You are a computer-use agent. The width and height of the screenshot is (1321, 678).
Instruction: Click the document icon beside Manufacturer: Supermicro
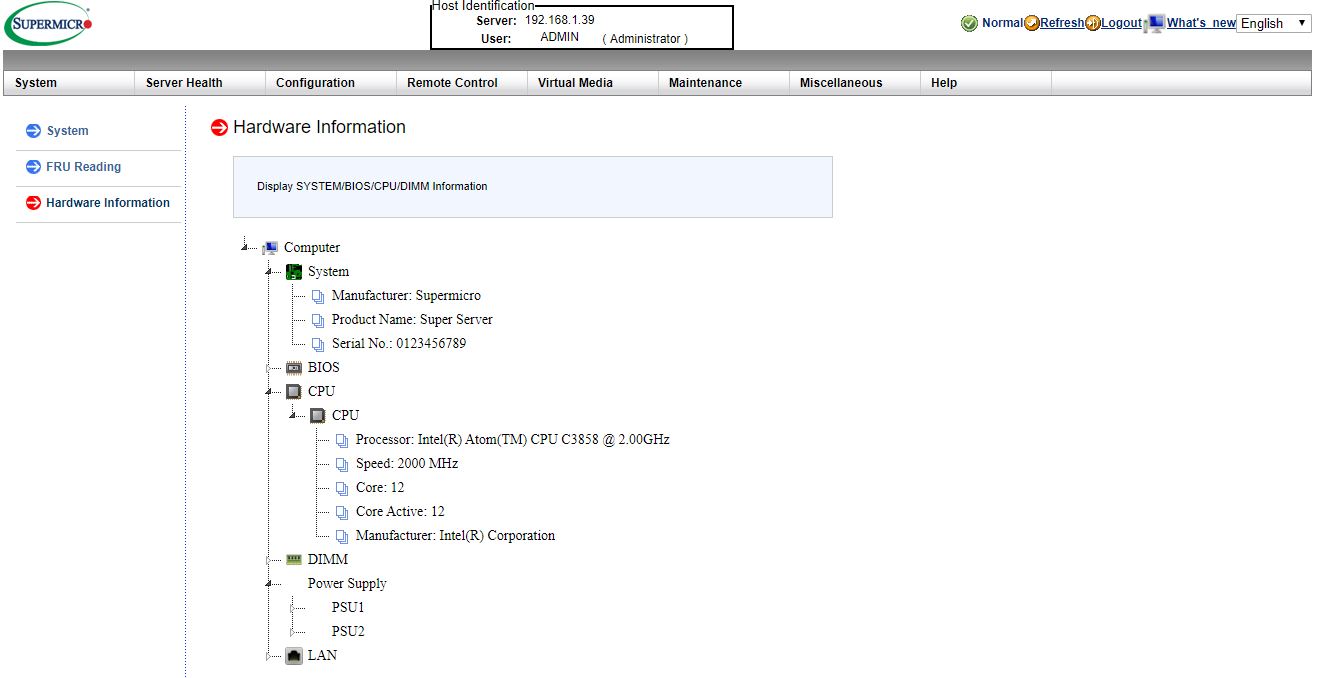point(318,296)
